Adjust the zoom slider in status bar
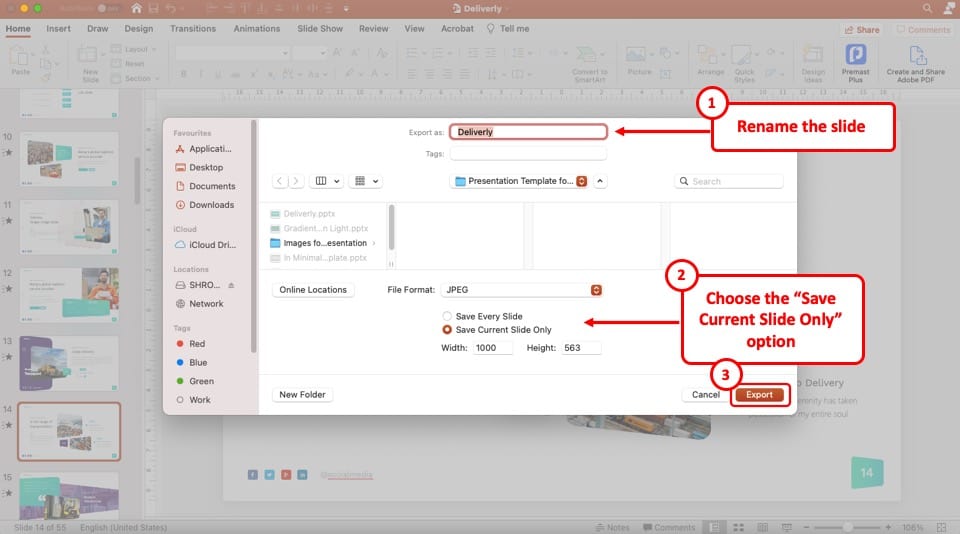 tap(847, 527)
